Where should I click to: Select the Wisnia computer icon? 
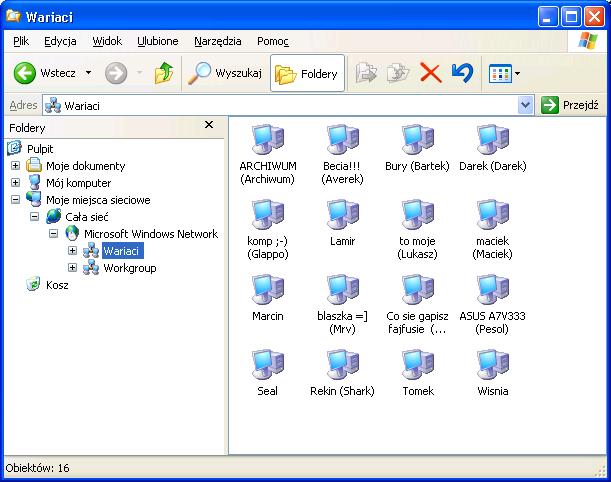(492, 366)
